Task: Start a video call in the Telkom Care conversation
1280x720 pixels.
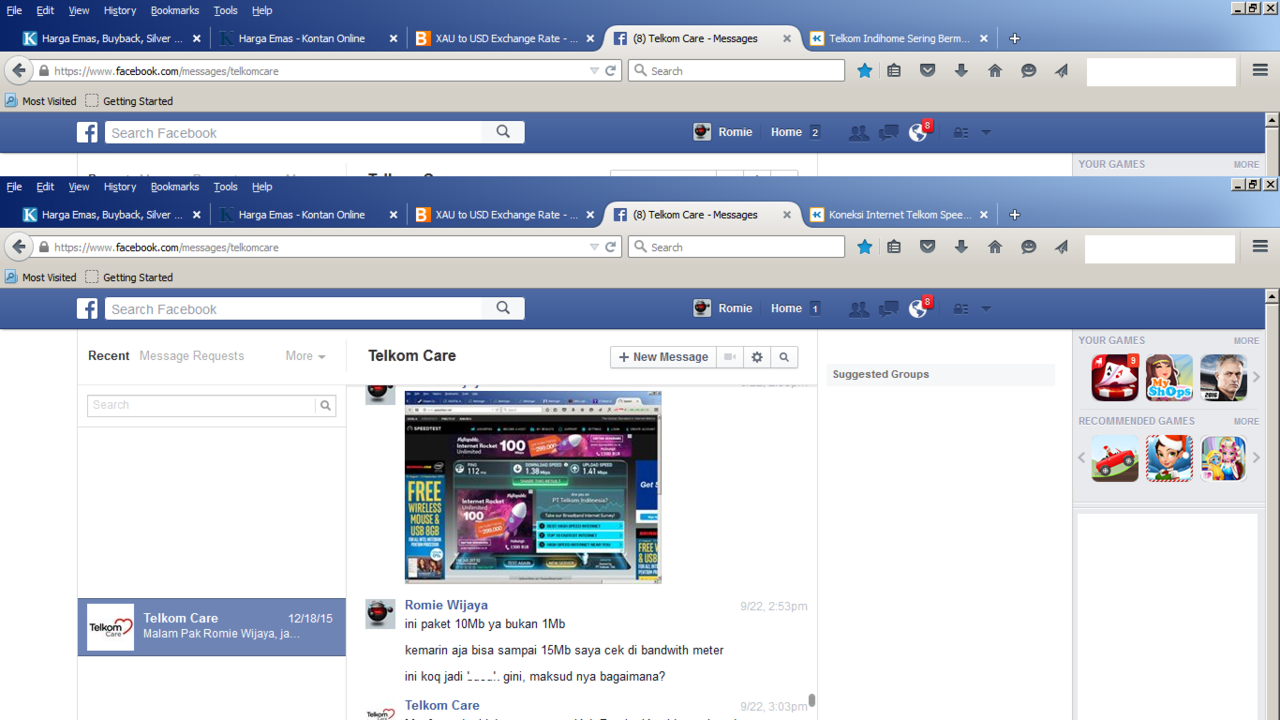Action: pyautogui.click(x=731, y=357)
